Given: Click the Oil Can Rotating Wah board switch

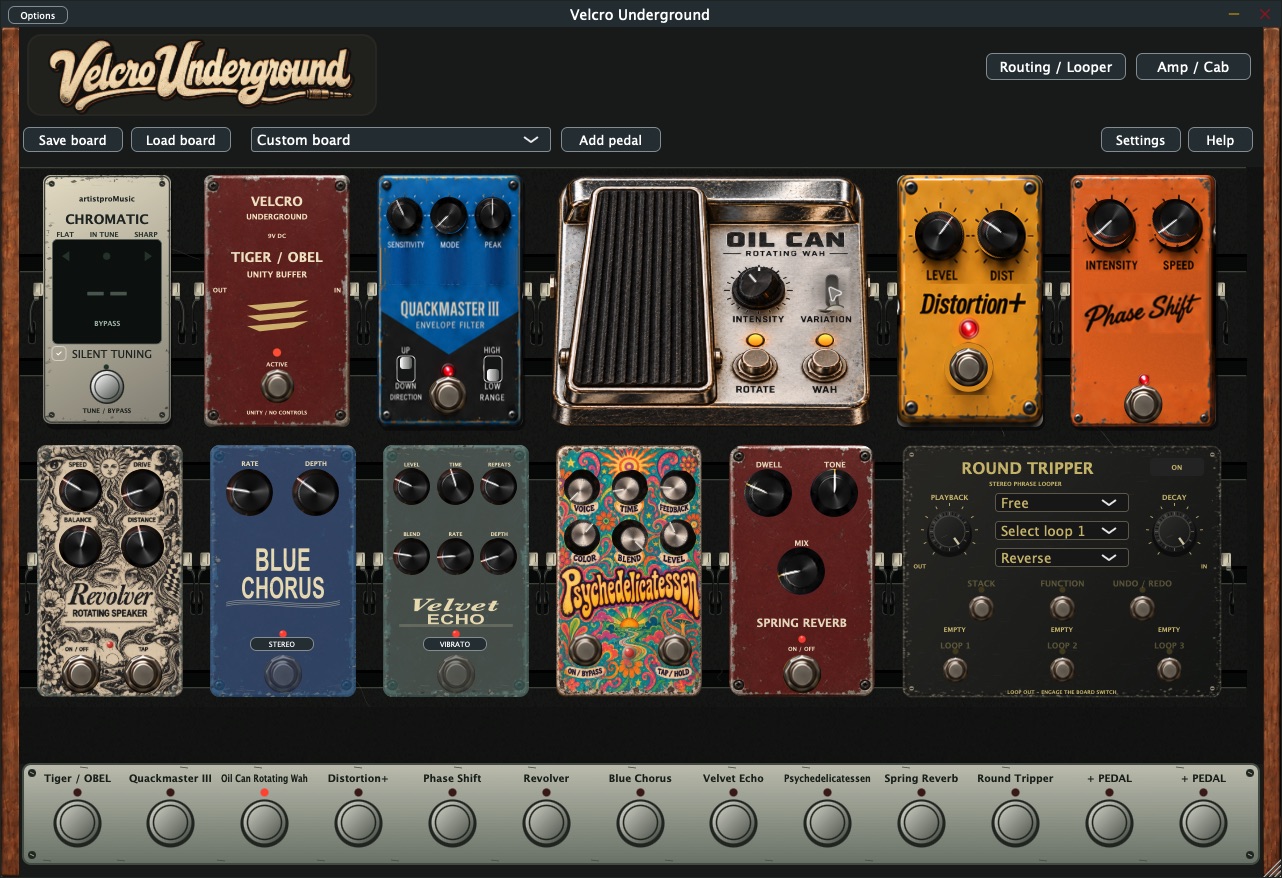Looking at the screenshot, I should click(265, 825).
